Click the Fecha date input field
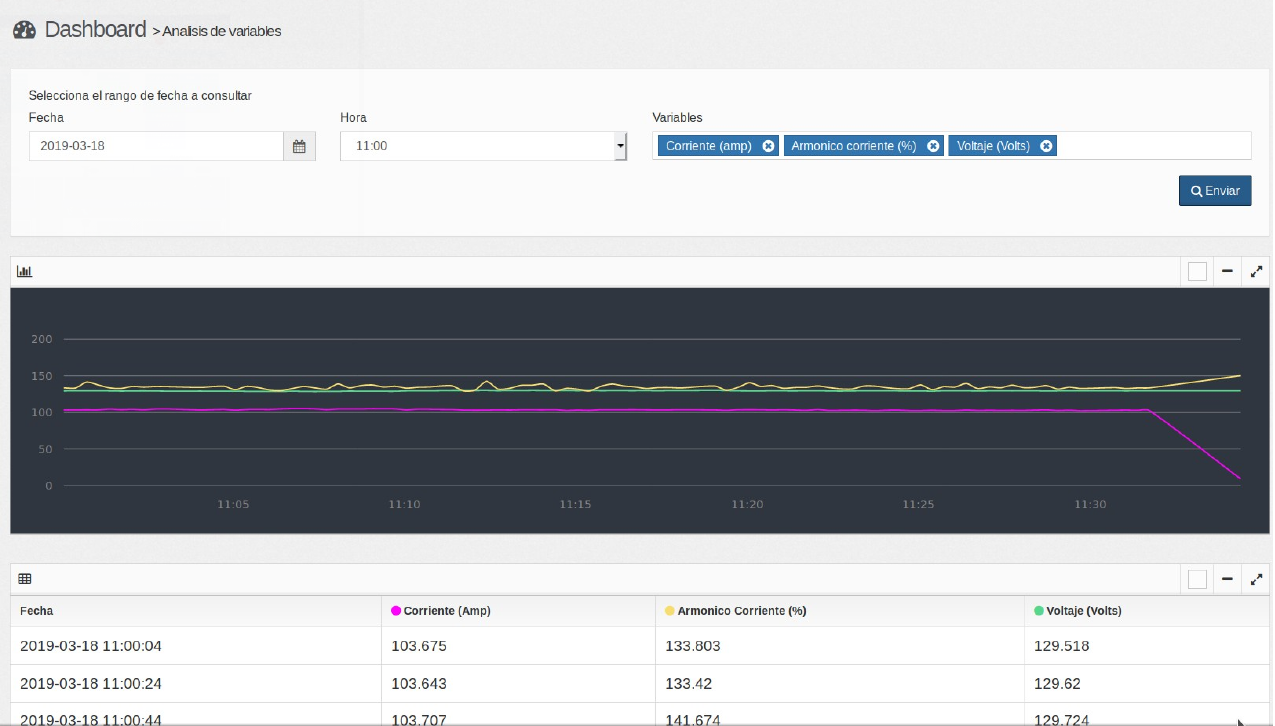This screenshot has width=1275, height=726. pyautogui.click(x=156, y=146)
